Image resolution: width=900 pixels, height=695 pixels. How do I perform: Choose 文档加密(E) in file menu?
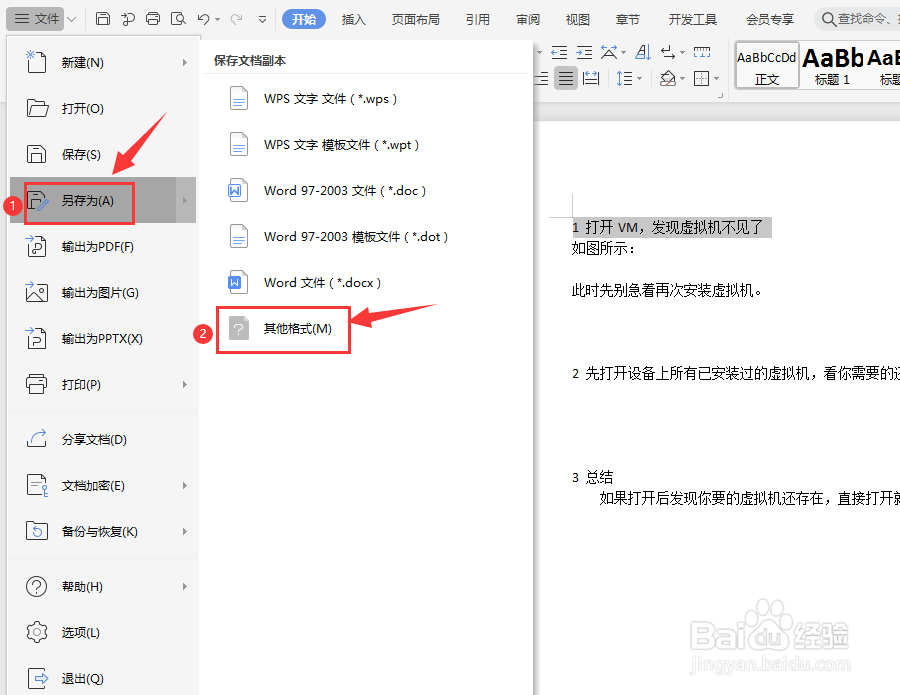104,486
